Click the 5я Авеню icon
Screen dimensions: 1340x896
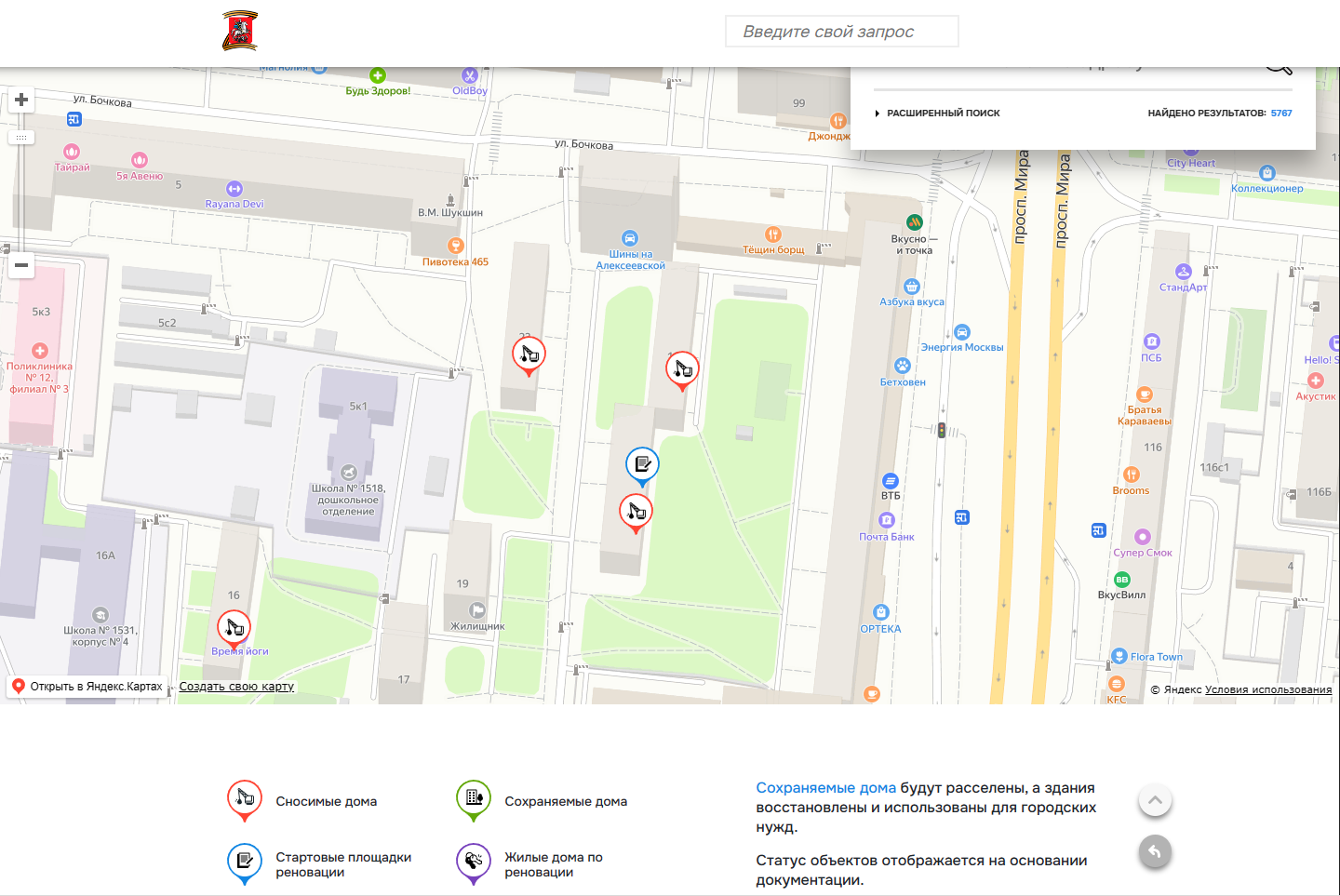140,160
